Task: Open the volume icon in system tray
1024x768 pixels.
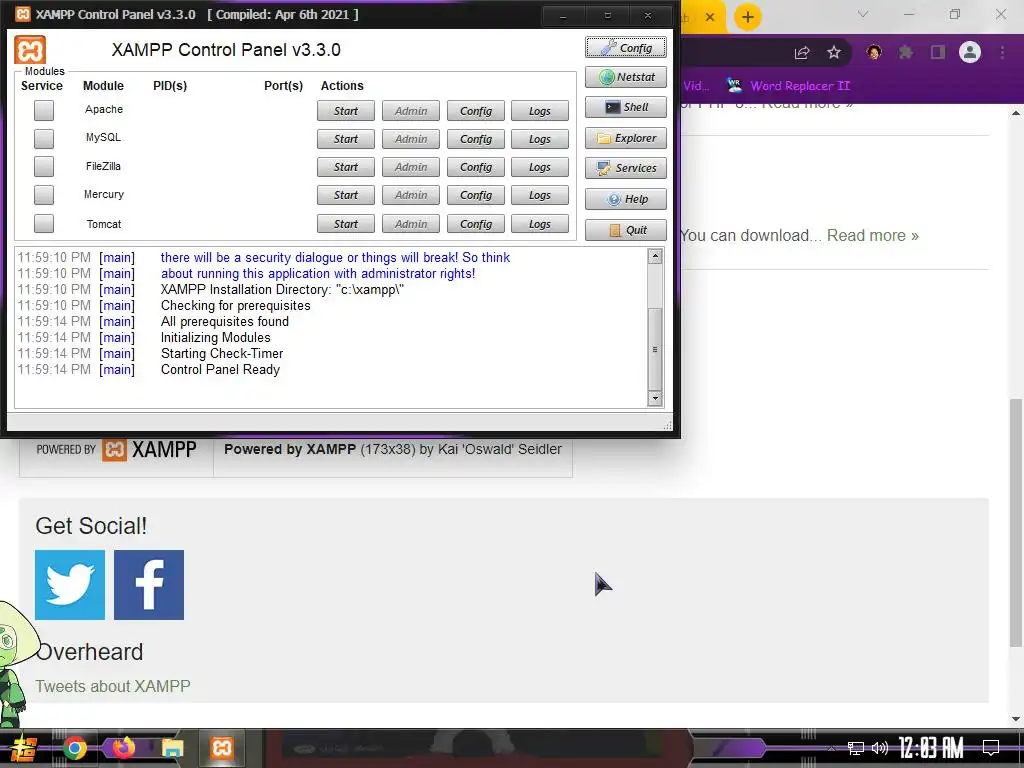Action: click(x=880, y=748)
